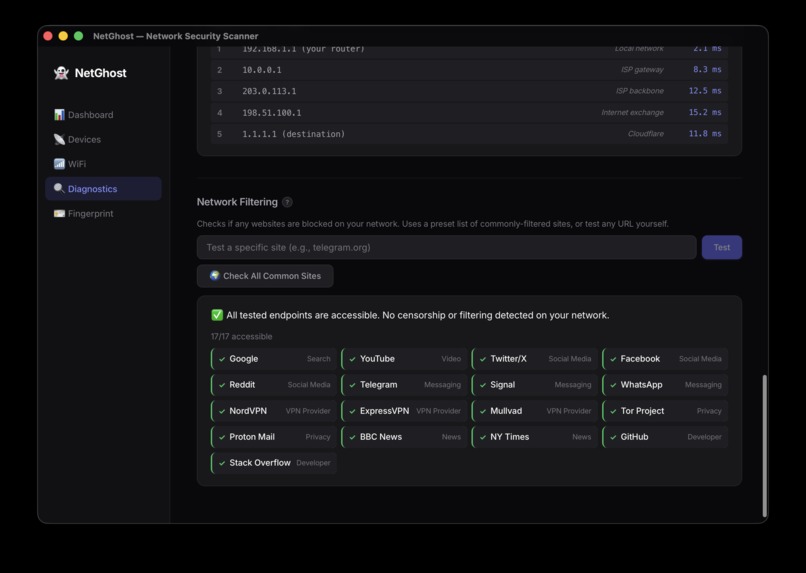Click the green checkmark icon beside All tested endpoints
806x573 pixels.
pos(217,315)
